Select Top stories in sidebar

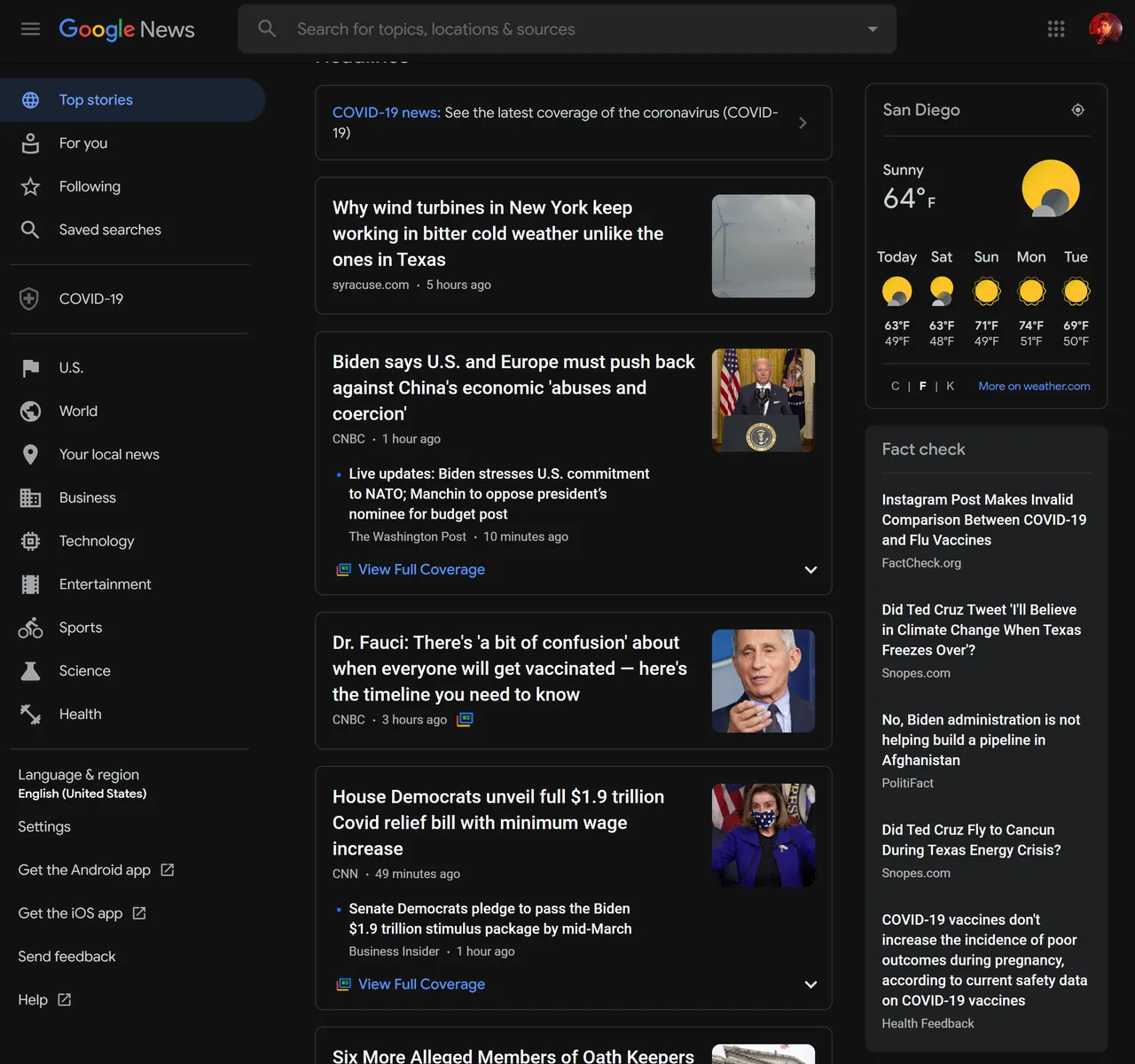pyautogui.click(x=133, y=100)
